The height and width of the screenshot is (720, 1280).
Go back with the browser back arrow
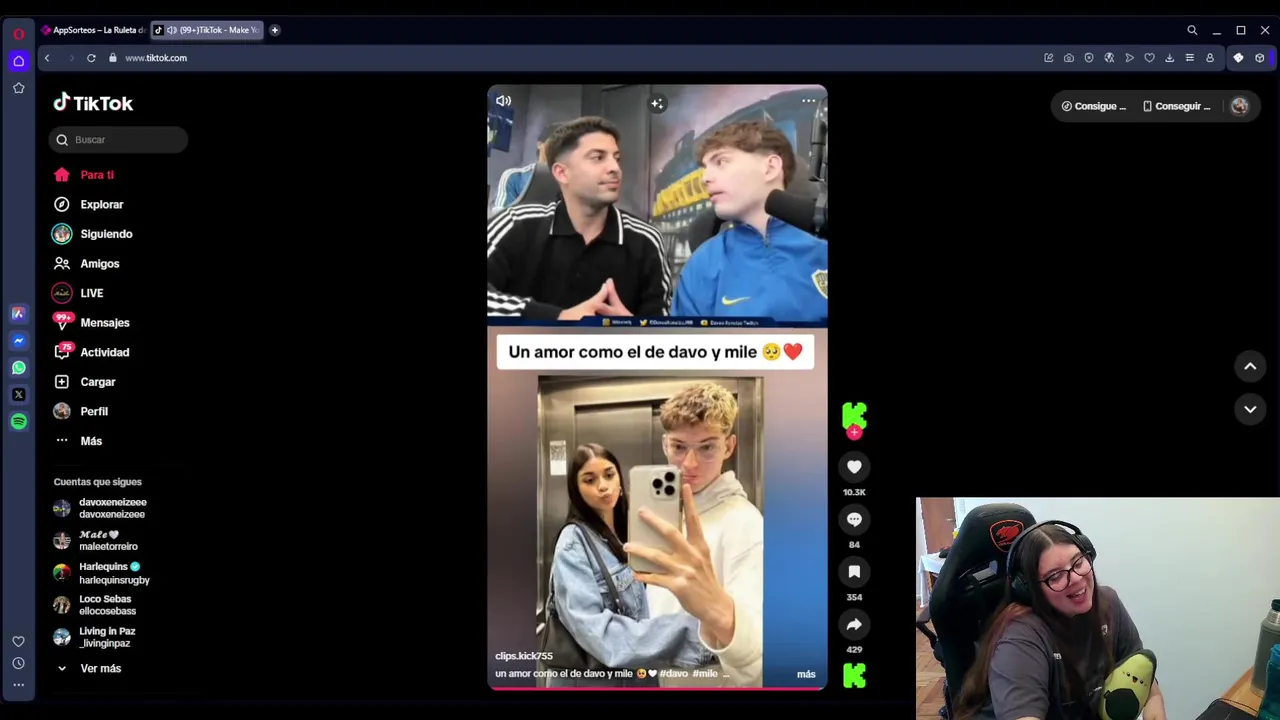point(47,58)
